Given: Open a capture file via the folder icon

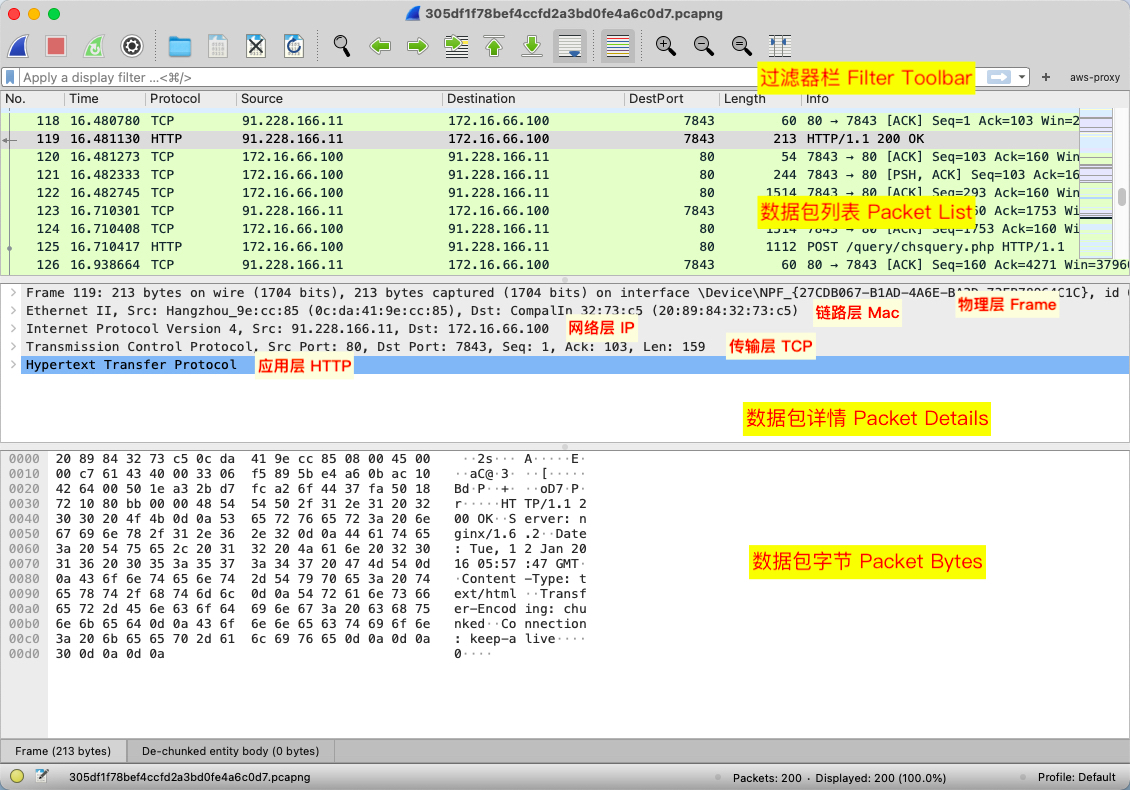Looking at the screenshot, I should (x=180, y=46).
